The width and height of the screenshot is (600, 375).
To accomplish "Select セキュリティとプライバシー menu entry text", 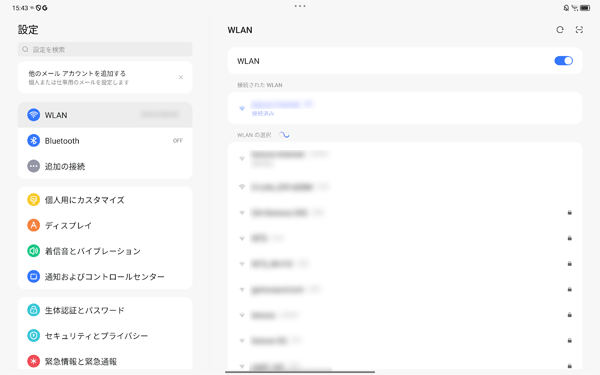I will pos(96,336).
